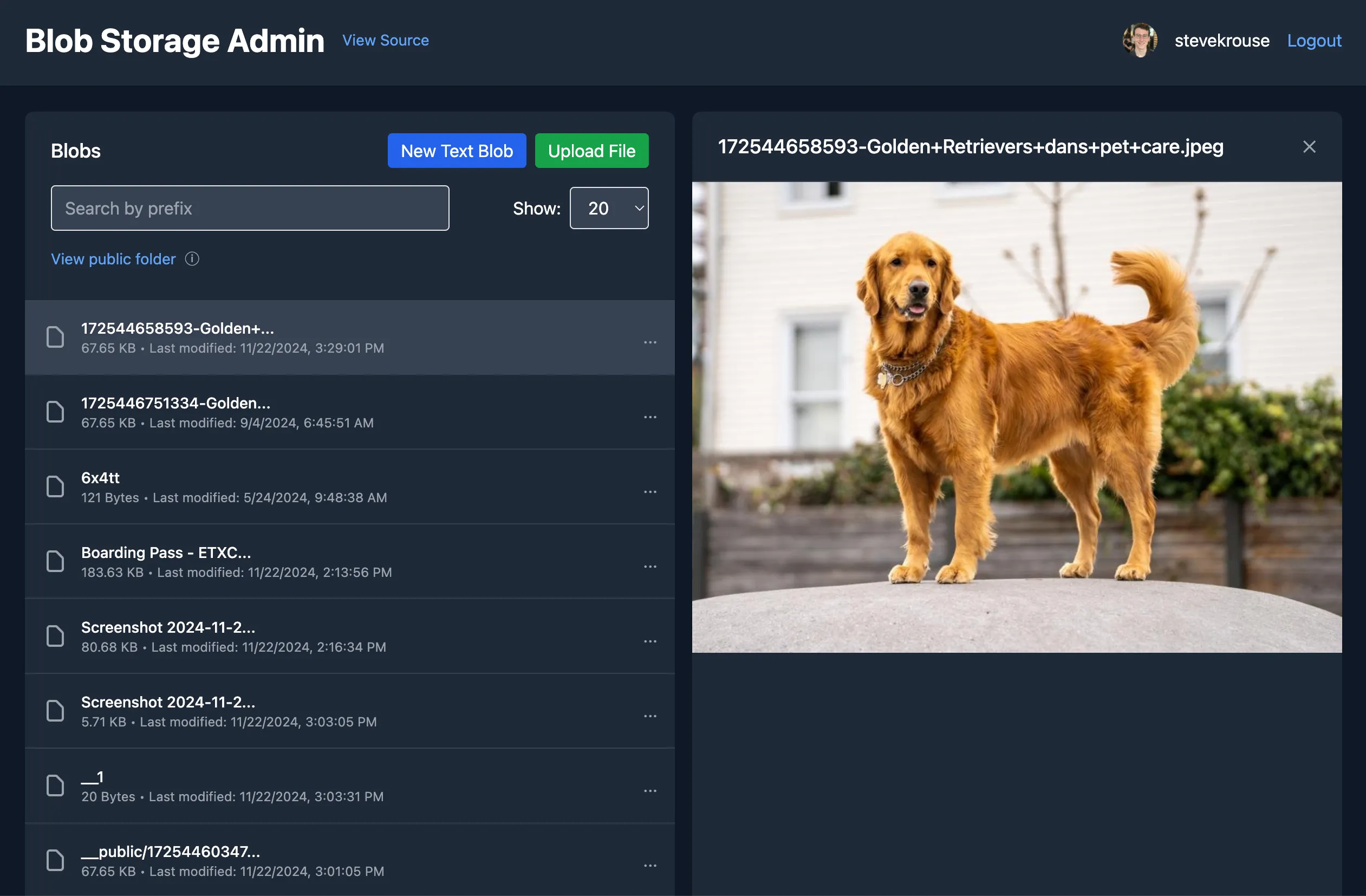Click the Search by prefix field
Viewport: 1366px width, 896px height.
point(250,208)
